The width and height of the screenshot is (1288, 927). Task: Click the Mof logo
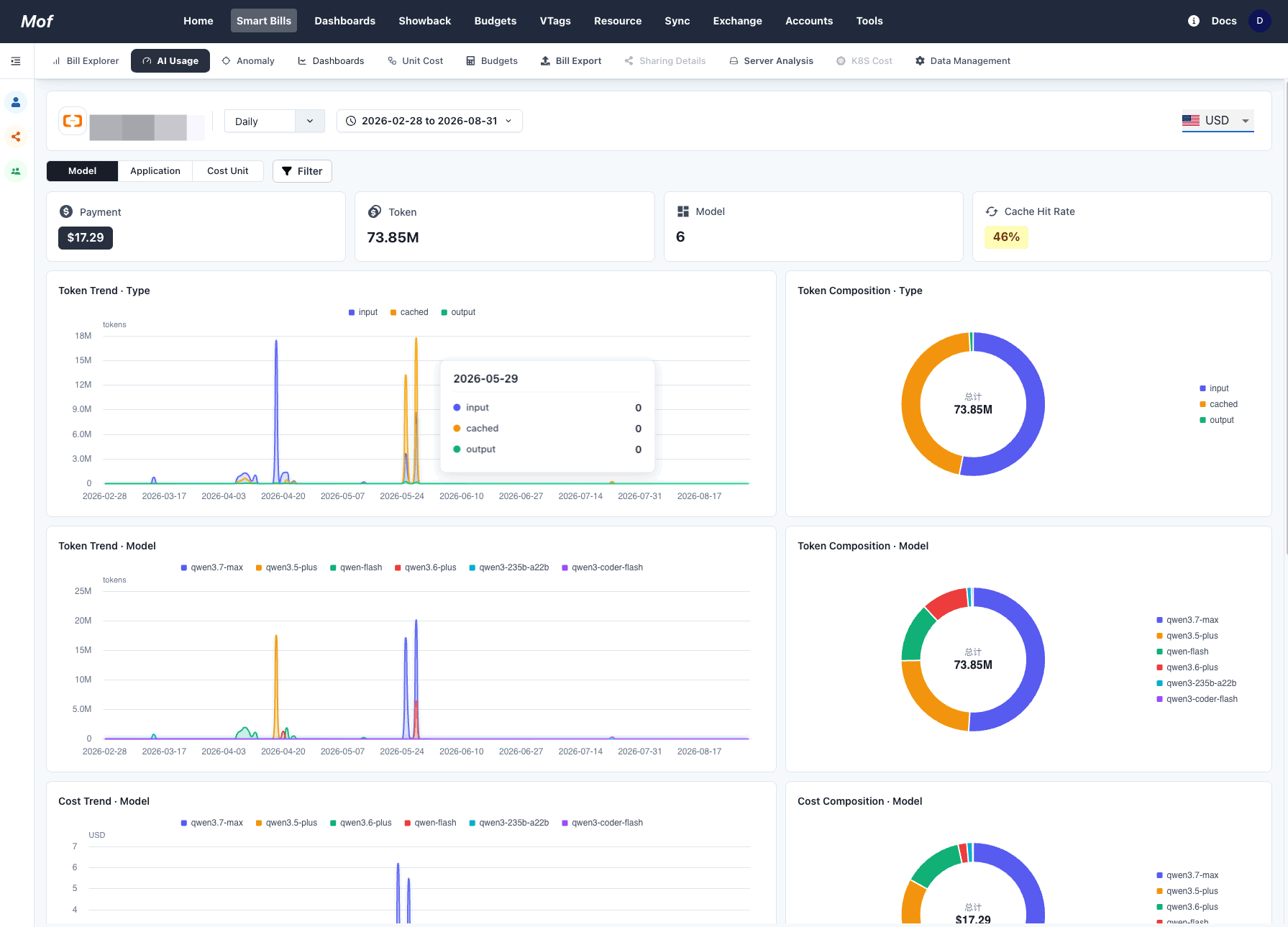(37, 21)
